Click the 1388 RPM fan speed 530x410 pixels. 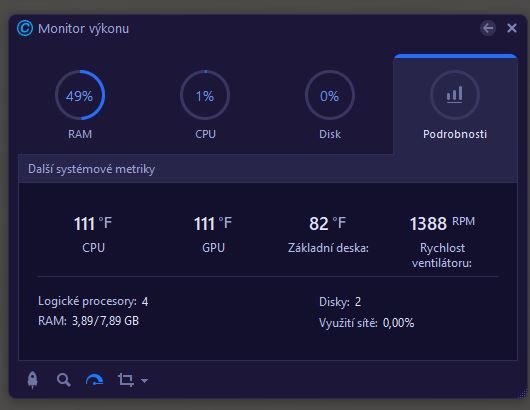coord(442,223)
